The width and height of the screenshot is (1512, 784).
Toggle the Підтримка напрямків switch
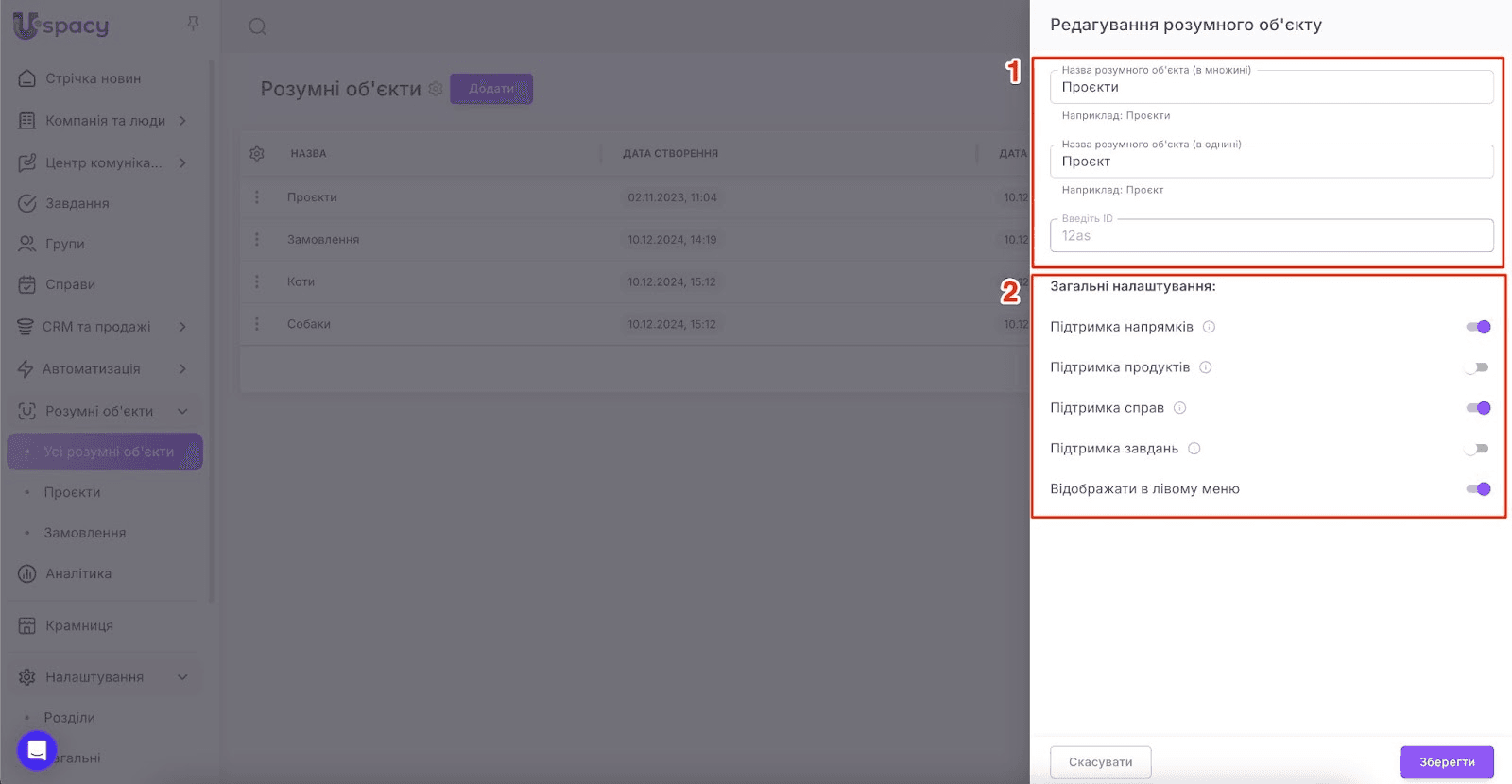1477,327
